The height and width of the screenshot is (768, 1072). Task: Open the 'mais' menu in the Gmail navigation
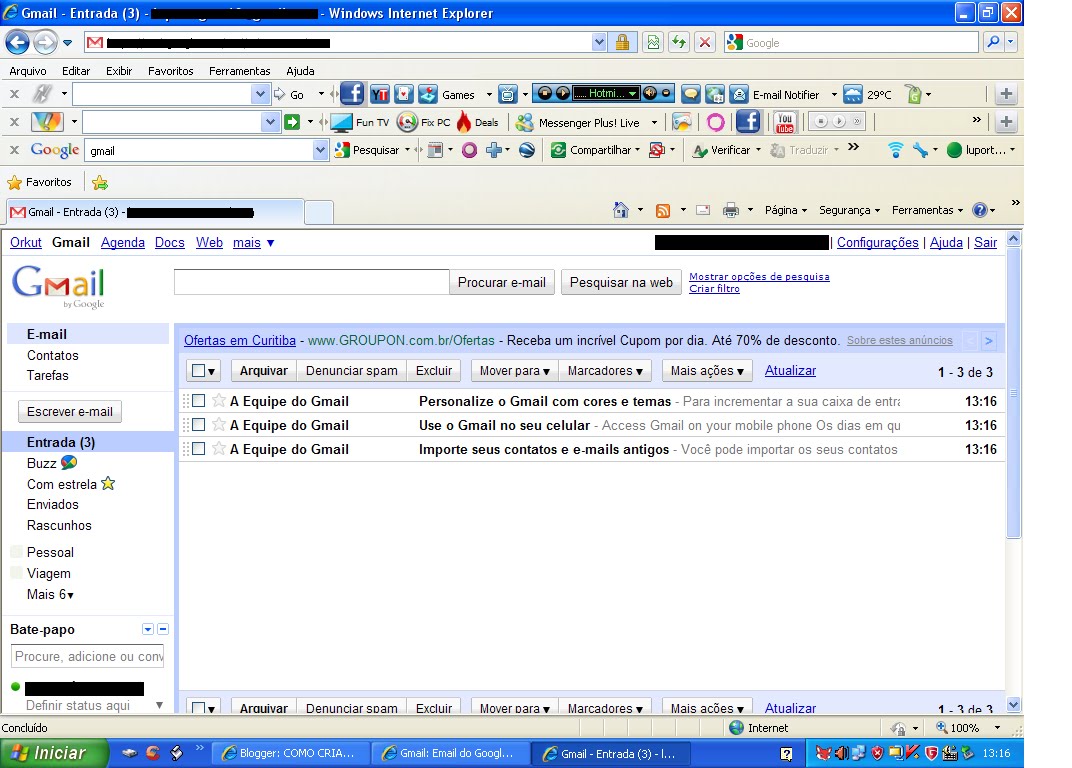click(x=245, y=242)
